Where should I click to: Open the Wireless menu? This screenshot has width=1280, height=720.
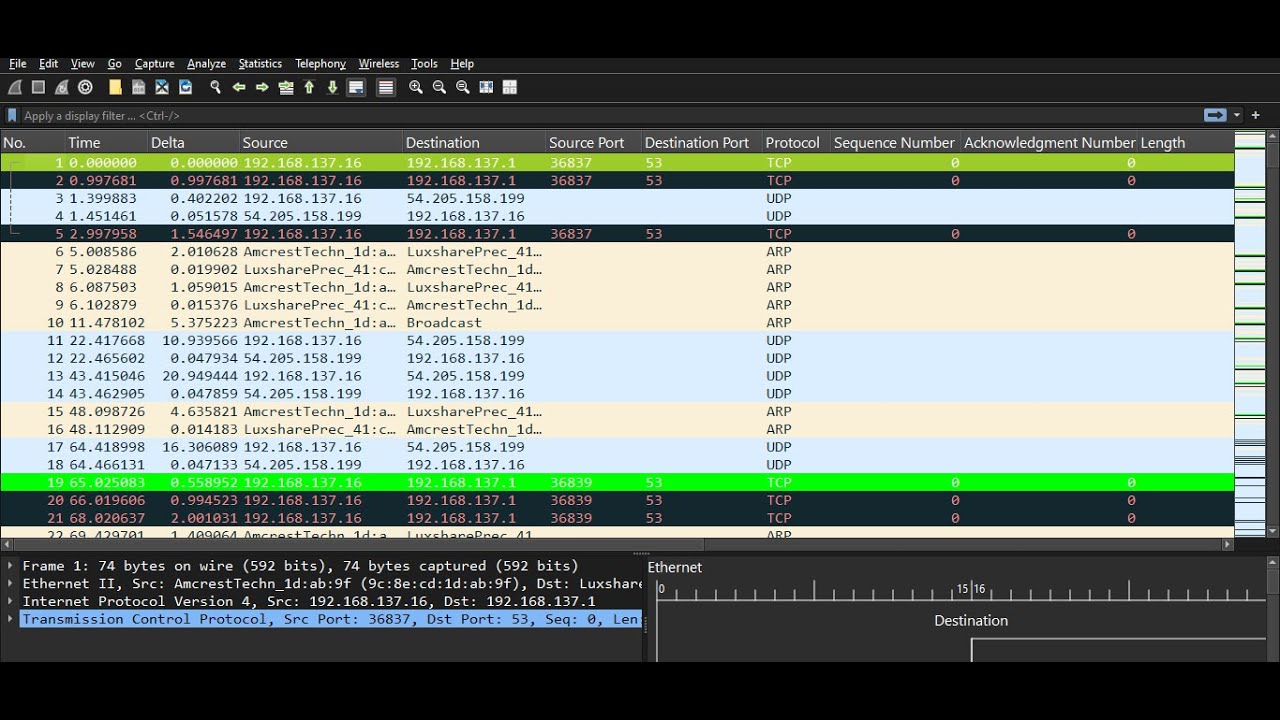tap(378, 64)
